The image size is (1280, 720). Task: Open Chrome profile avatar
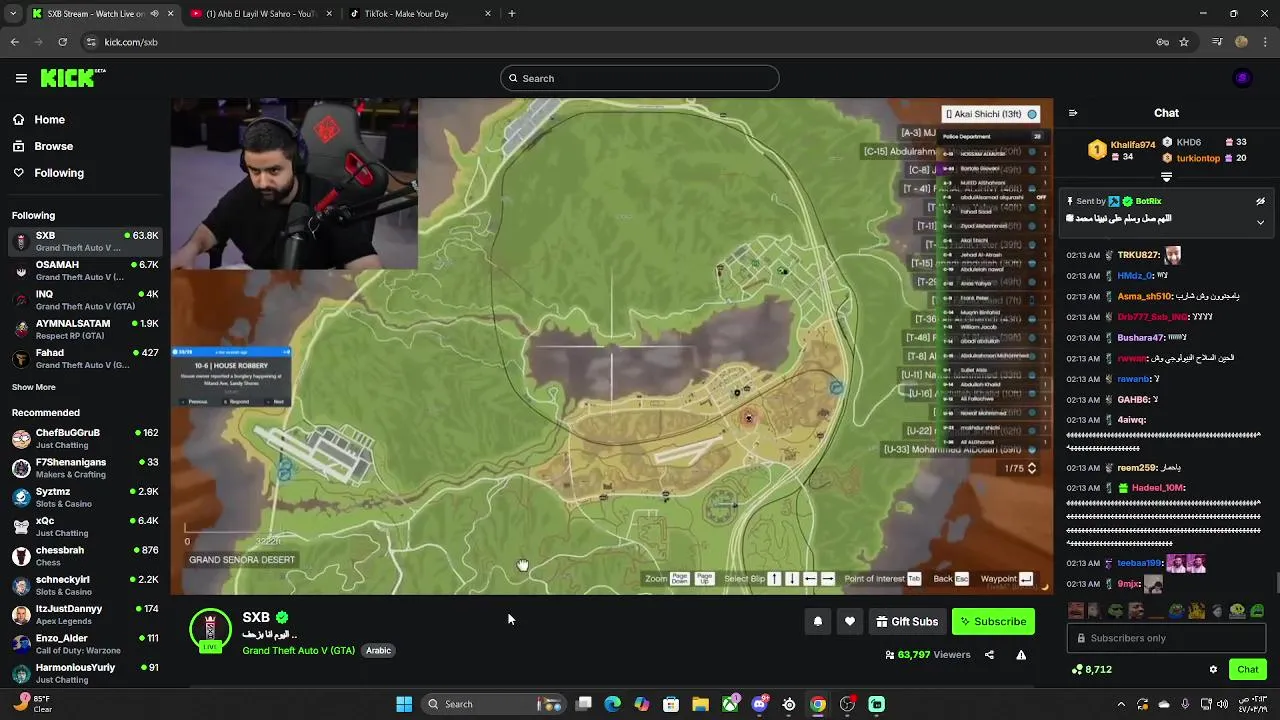coord(1241,42)
